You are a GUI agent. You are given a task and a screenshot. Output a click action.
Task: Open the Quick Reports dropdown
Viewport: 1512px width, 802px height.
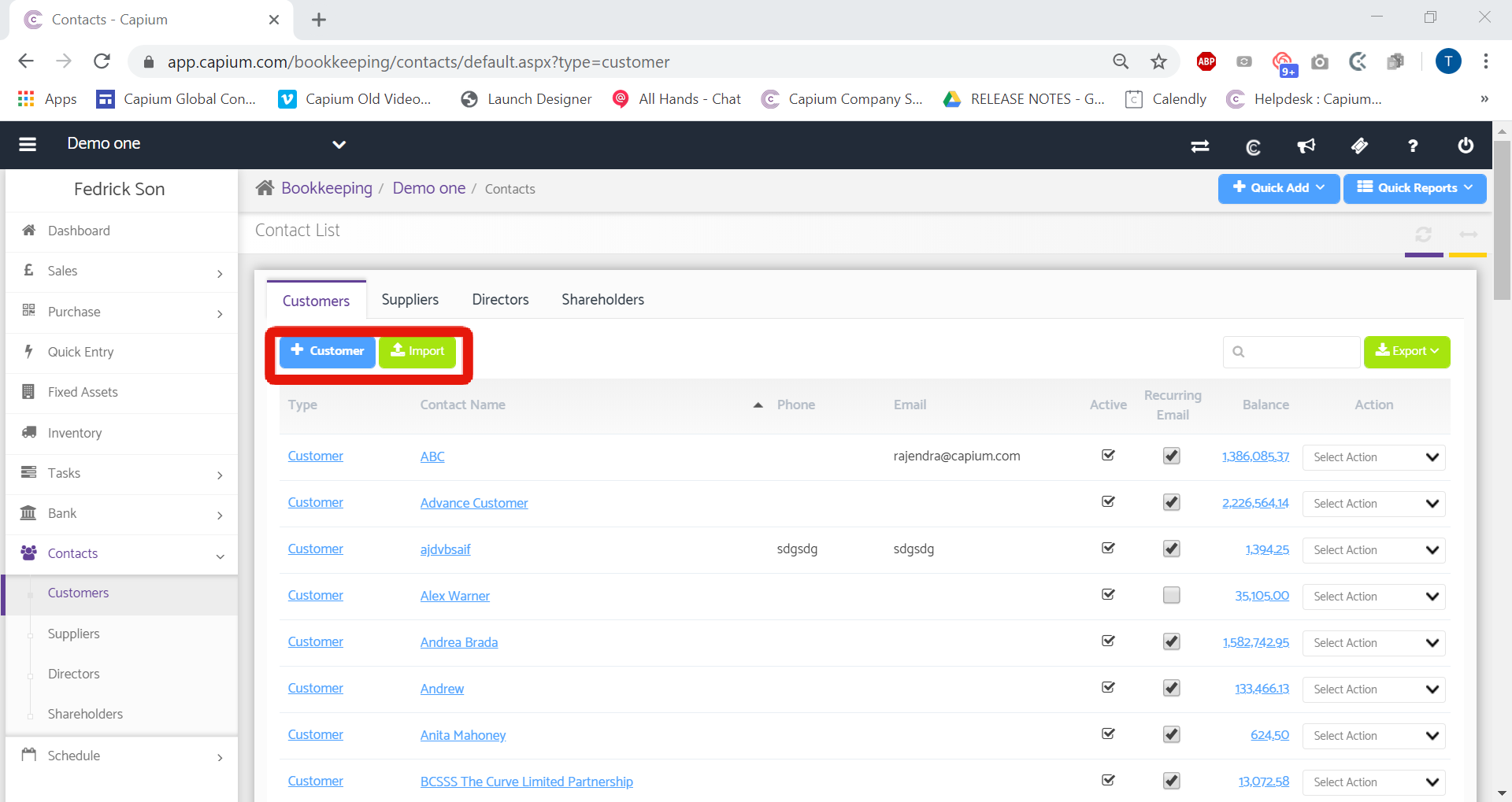[1414, 188]
